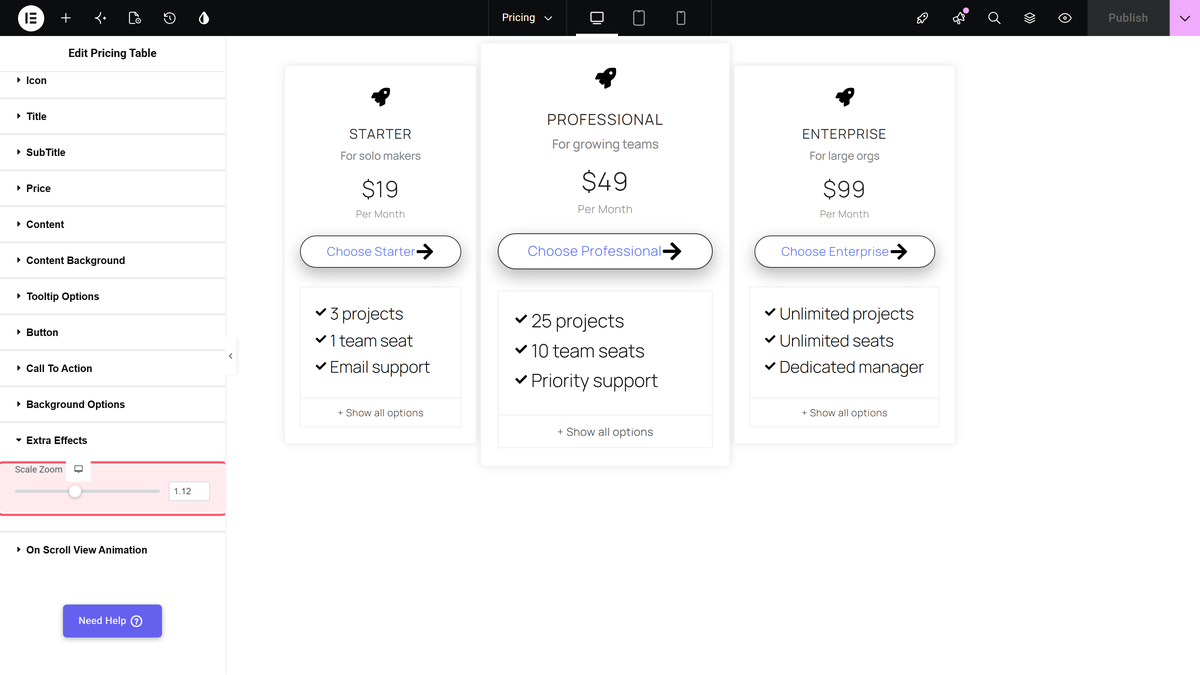Open Publish options dropdown arrow
1200x675 pixels.
coord(1185,18)
